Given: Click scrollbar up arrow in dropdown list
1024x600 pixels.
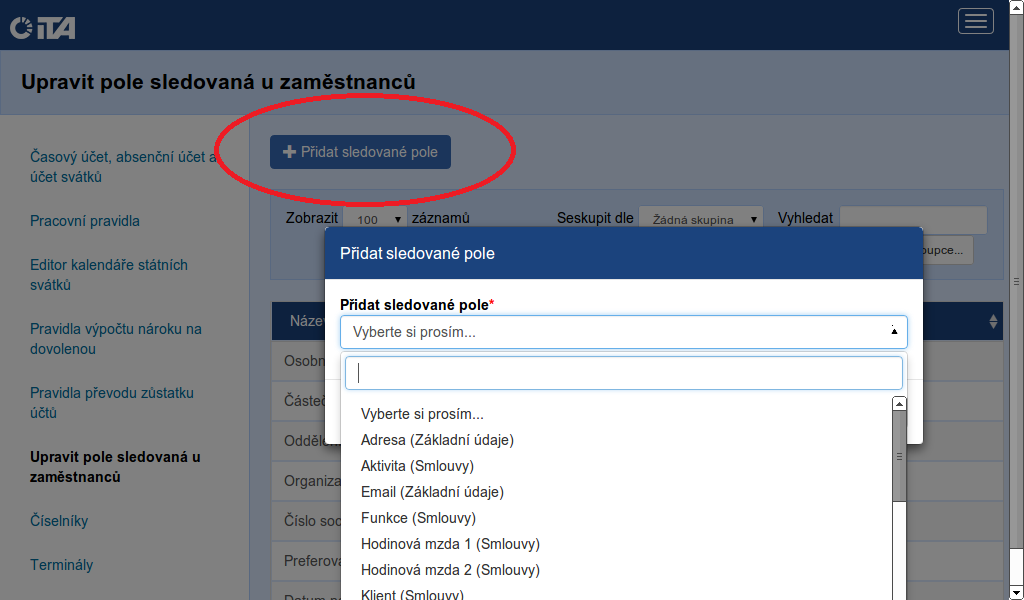Looking at the screenshot, I should [899, 404].
